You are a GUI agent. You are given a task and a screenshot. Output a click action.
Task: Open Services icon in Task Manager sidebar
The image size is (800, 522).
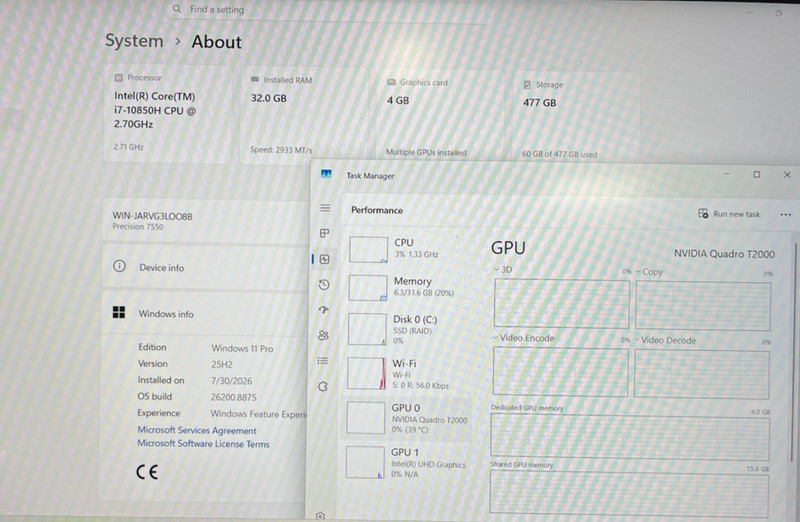coord(322,386)
